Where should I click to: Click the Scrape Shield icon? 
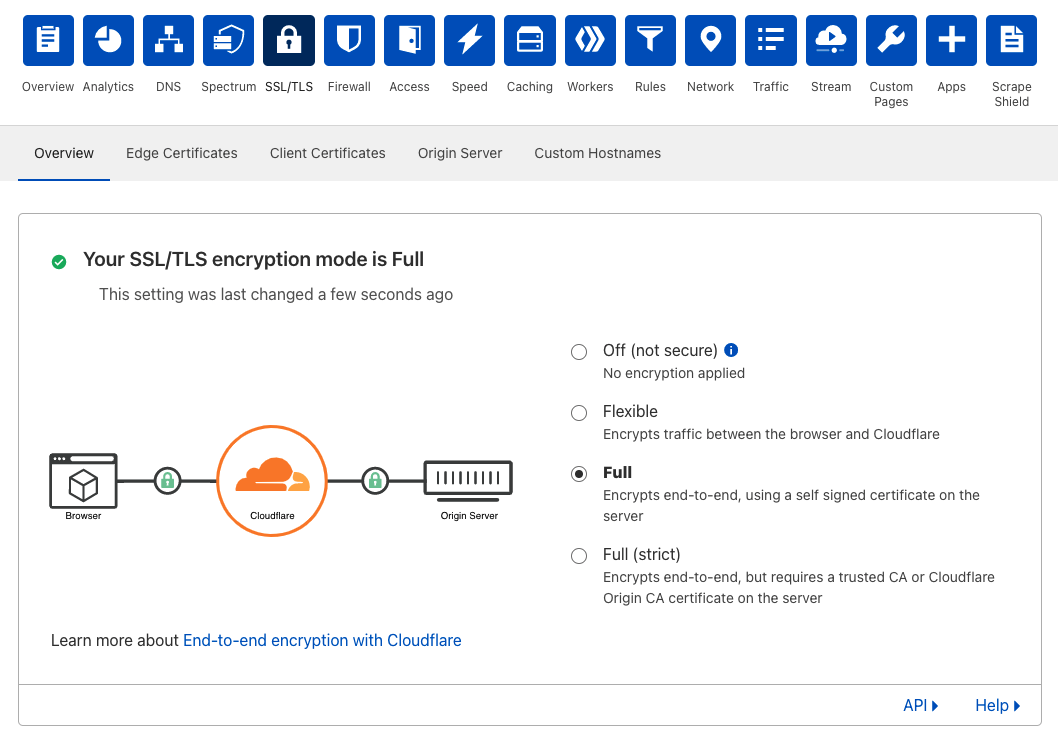pyautogui.click(x=1011, y=40)
